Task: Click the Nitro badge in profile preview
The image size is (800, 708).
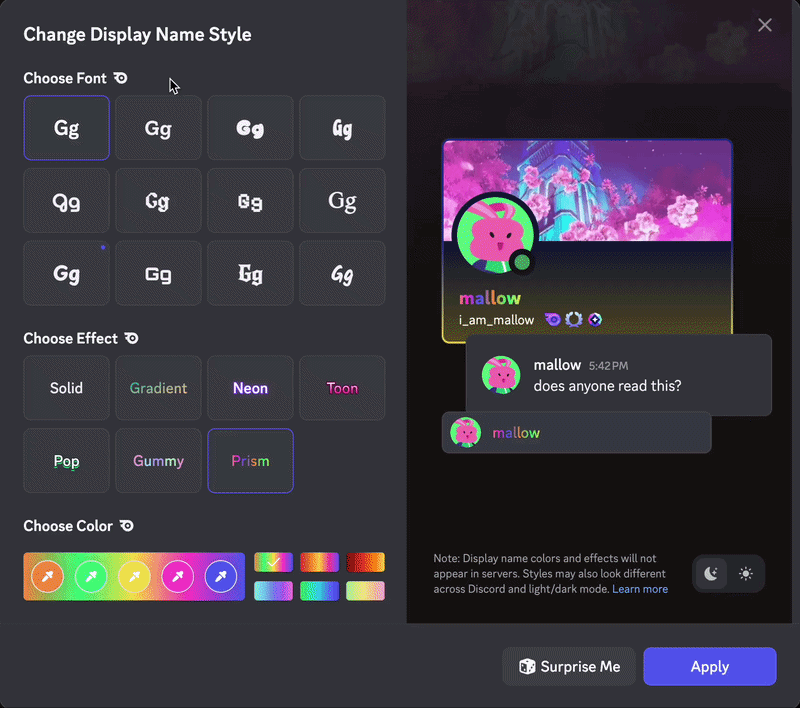Action: 553,320
